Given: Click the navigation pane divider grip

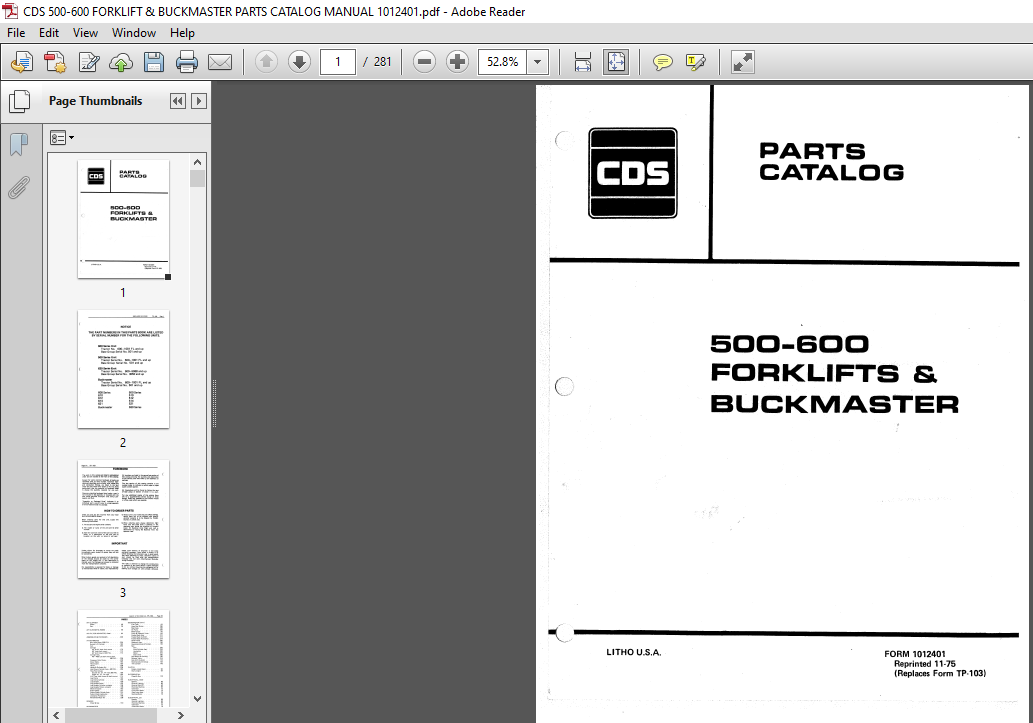Looking at the screenshot, I should tap(214, 403).
